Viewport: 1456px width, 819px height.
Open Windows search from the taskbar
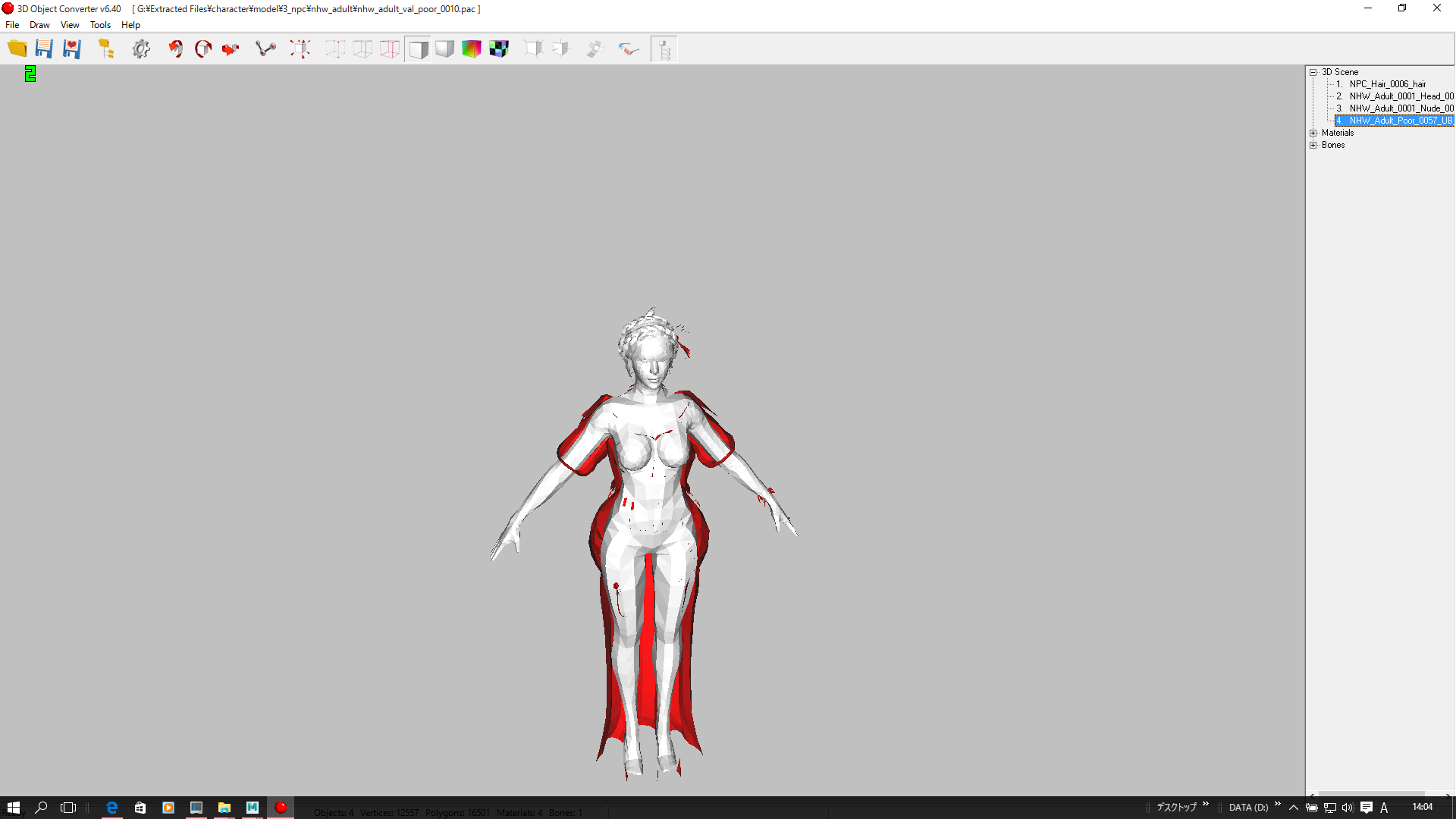coord(42,808)
